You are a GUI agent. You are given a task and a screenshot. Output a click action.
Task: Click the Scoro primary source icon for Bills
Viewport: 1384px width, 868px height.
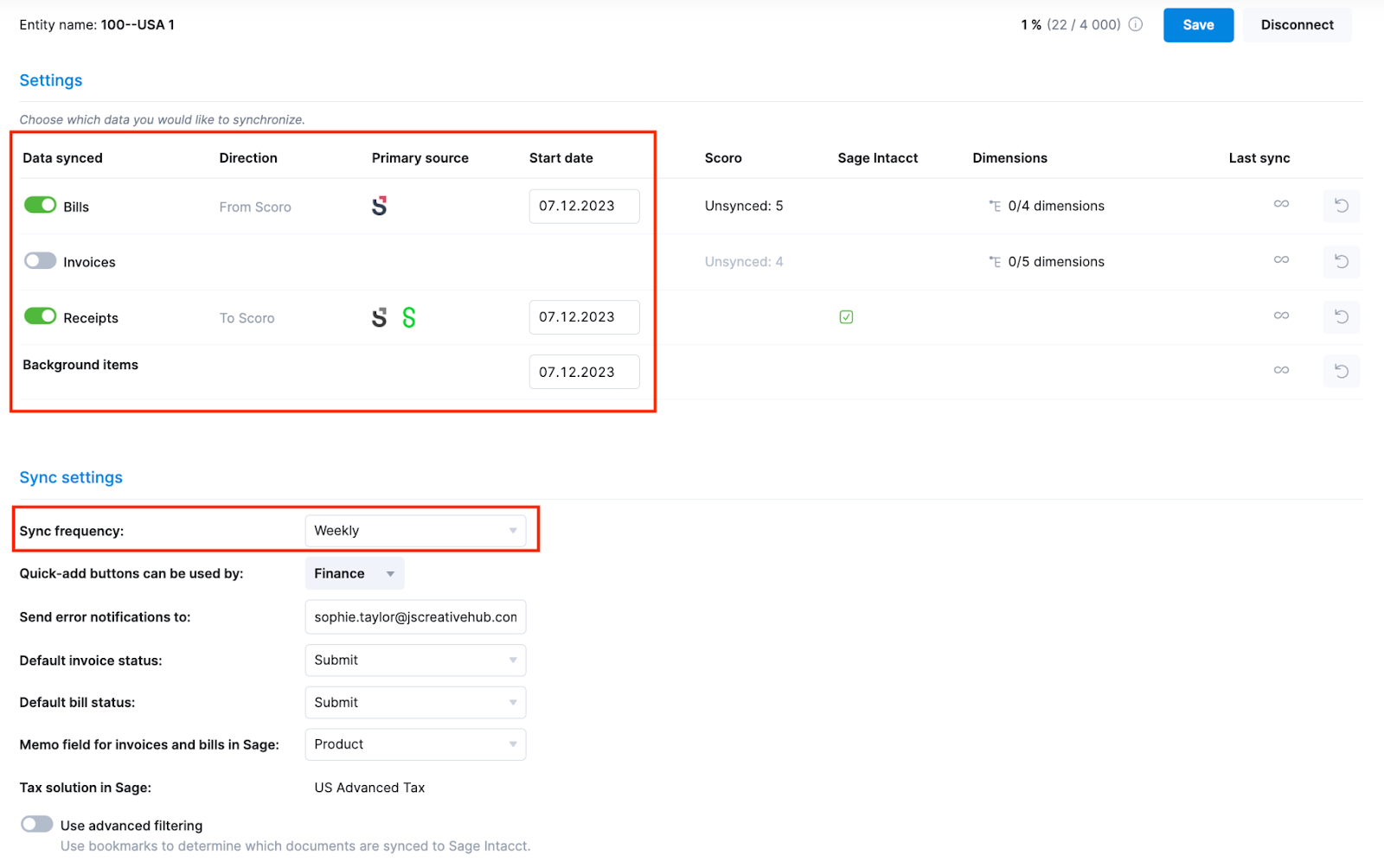(379, 206)
